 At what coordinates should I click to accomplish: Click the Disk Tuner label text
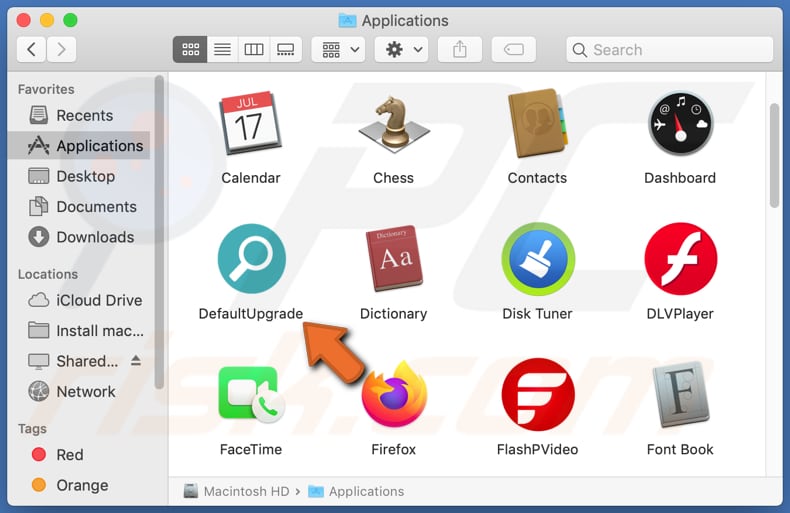(x=538, y=314)
